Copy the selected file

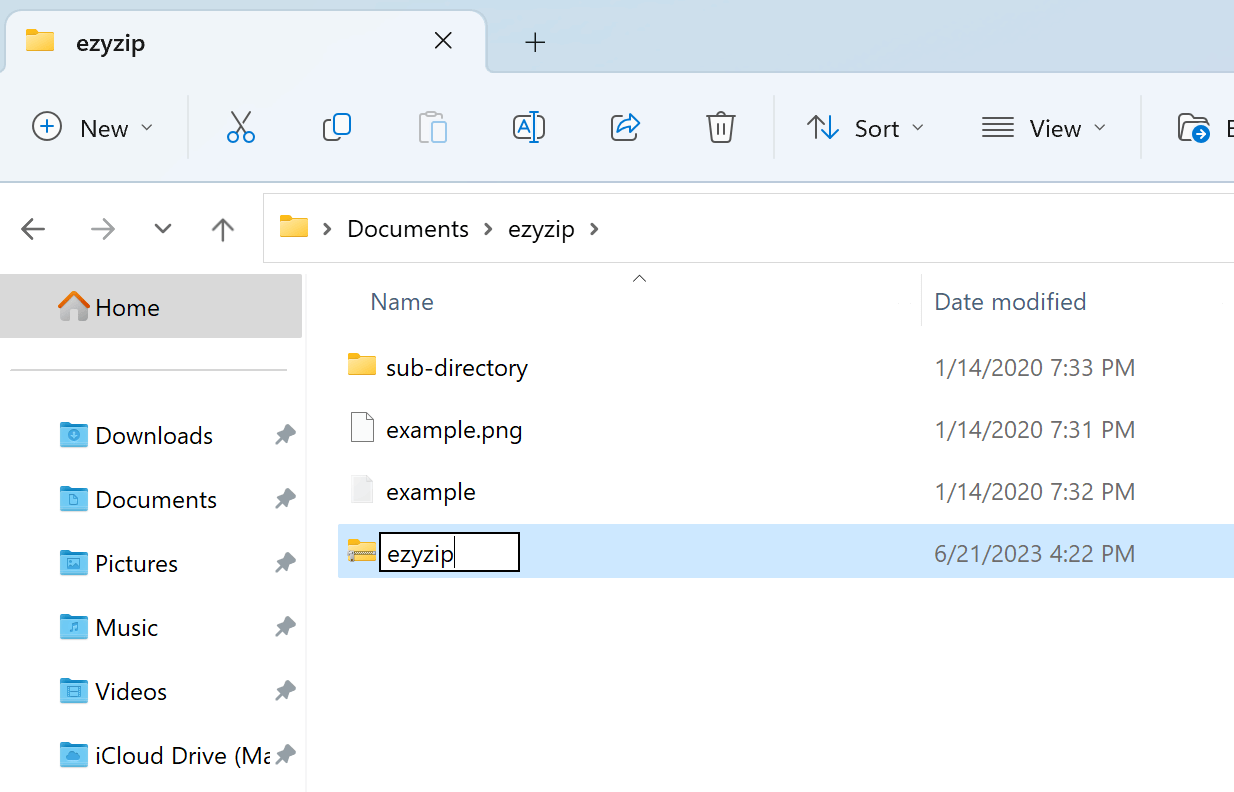[336, 127]
